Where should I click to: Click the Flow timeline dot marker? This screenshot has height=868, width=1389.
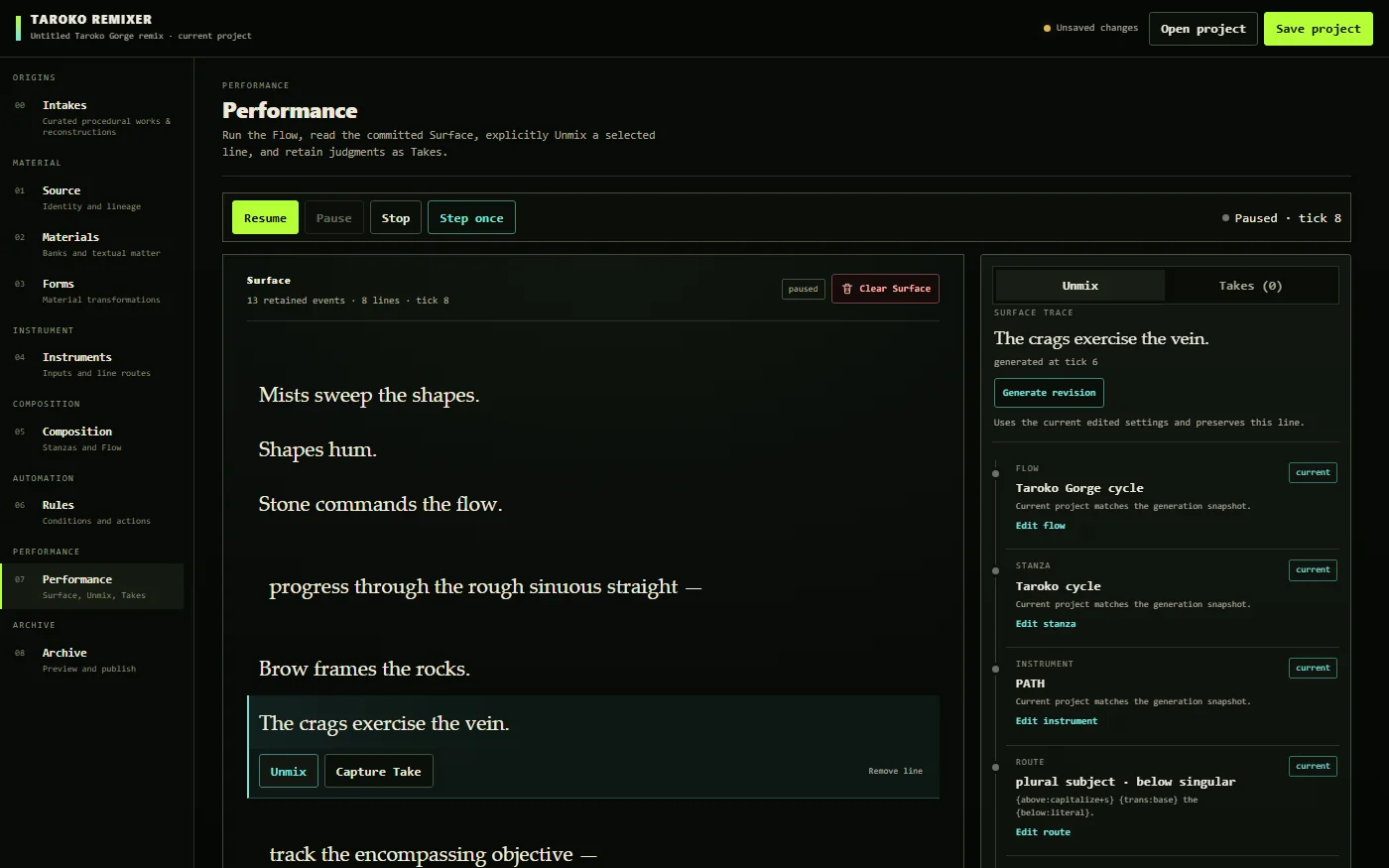pyautogui.click(x=995, y=473)
